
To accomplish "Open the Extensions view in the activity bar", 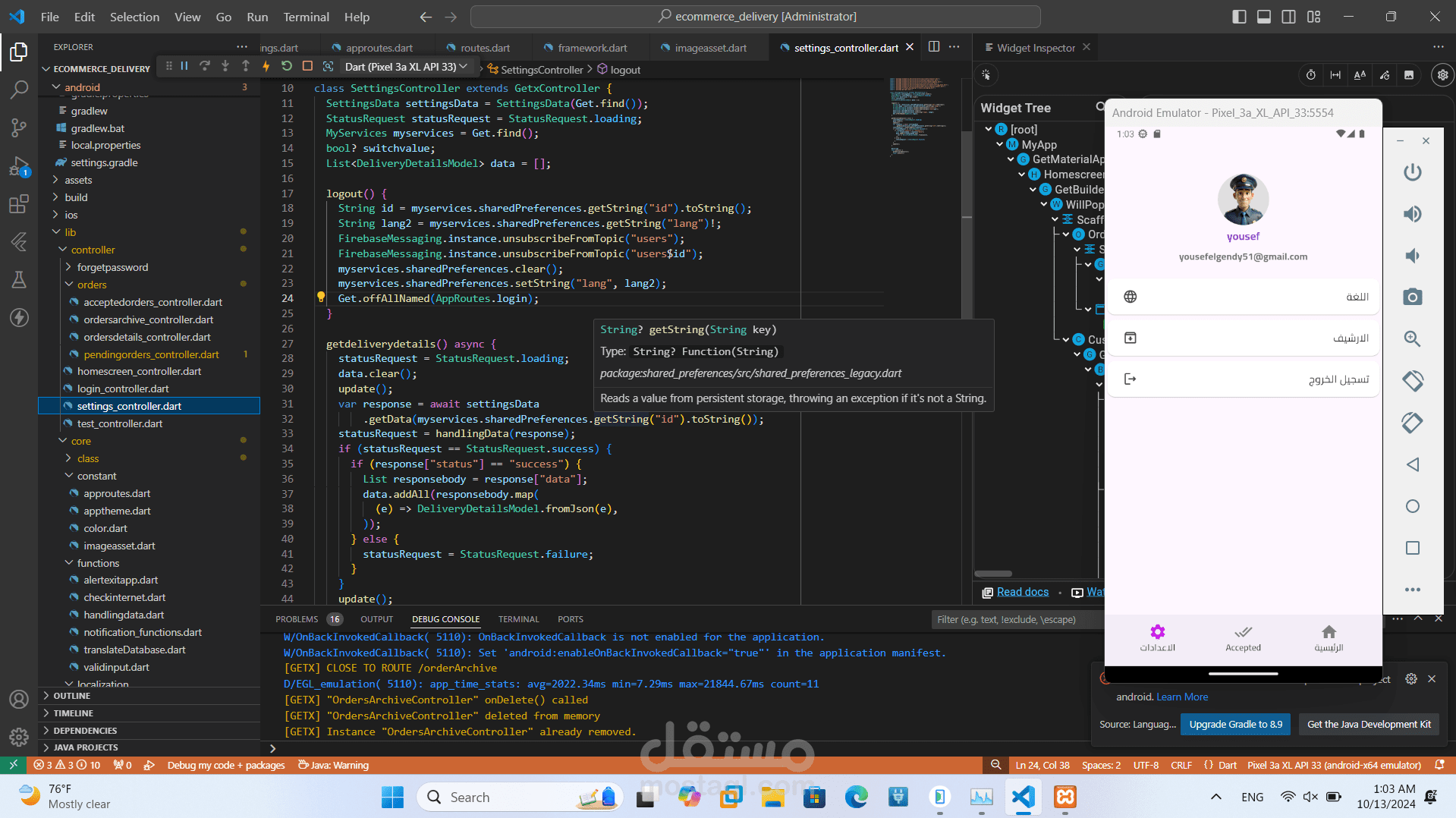I will 19,204.
